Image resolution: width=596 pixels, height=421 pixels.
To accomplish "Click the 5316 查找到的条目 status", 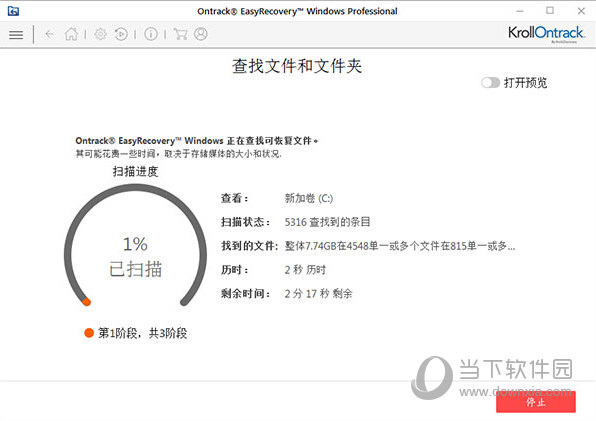I will pos(327,222).
